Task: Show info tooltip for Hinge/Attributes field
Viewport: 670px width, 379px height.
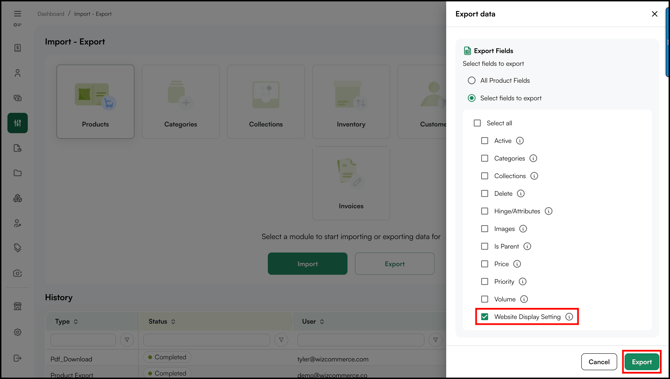Action: tap(549, 211)
